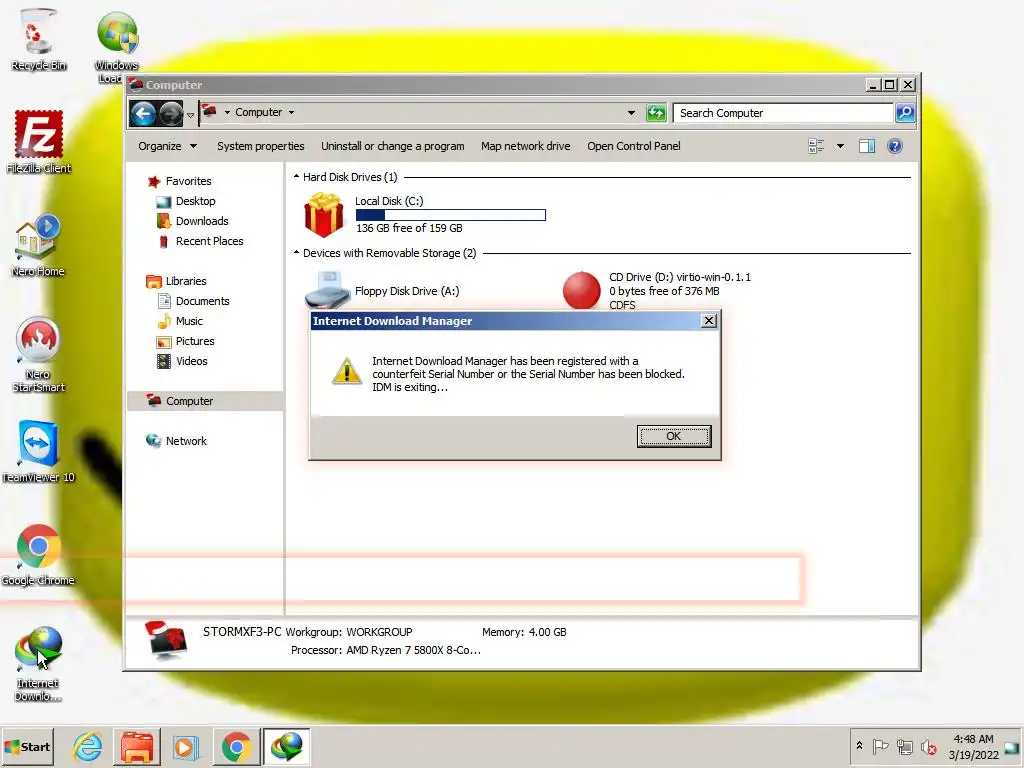Viewport: 1024px width, 768px height.
Task: Open Google Chrome from the taskbar
Action: coord(236,747)
